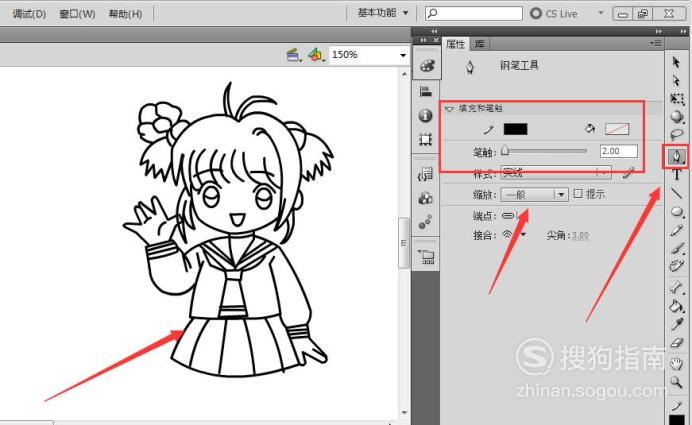Click the stage vertical scrollbar up arrow

pos(405,75)
